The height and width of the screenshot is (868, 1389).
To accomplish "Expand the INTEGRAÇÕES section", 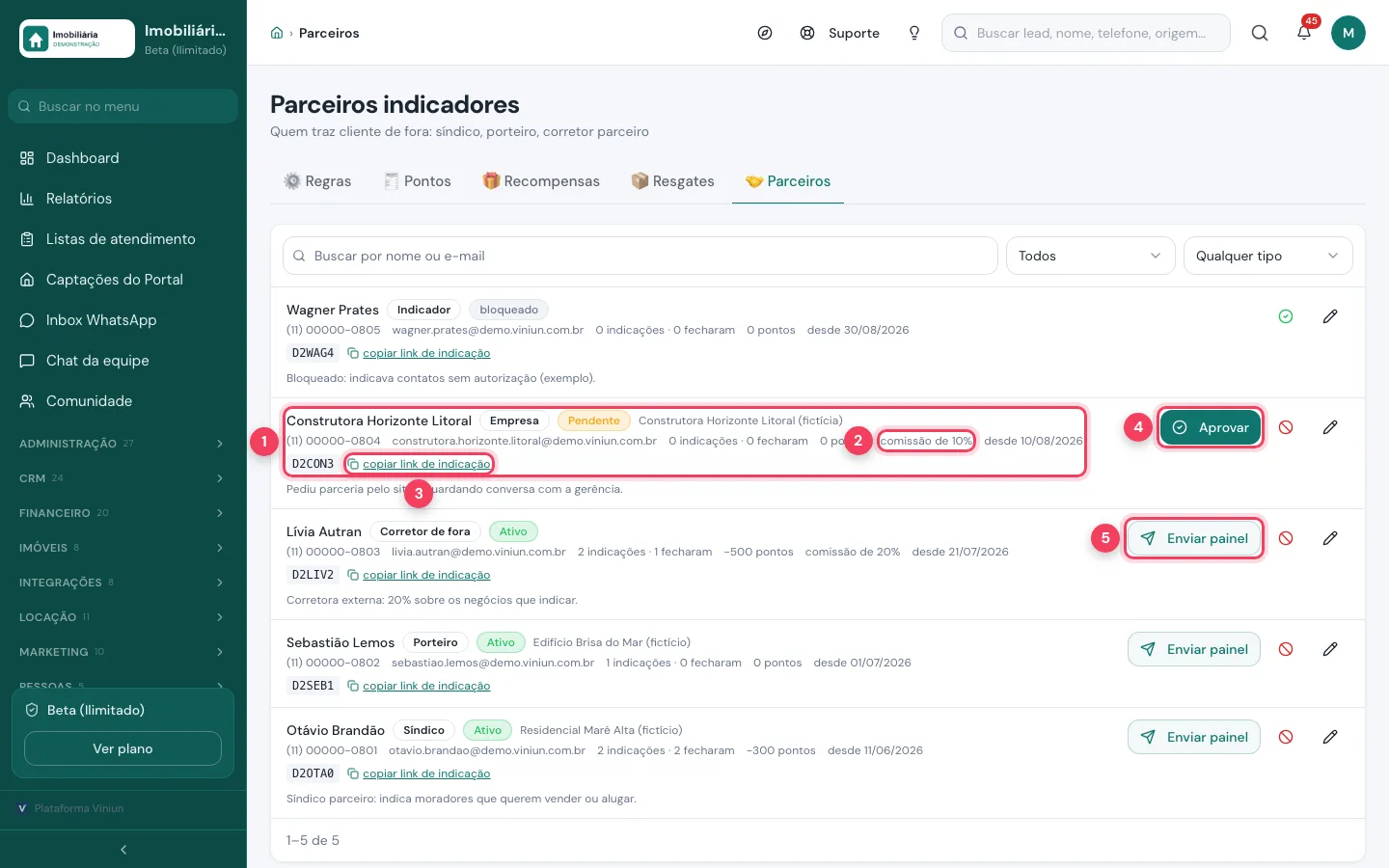I will (x=123, y=583).
